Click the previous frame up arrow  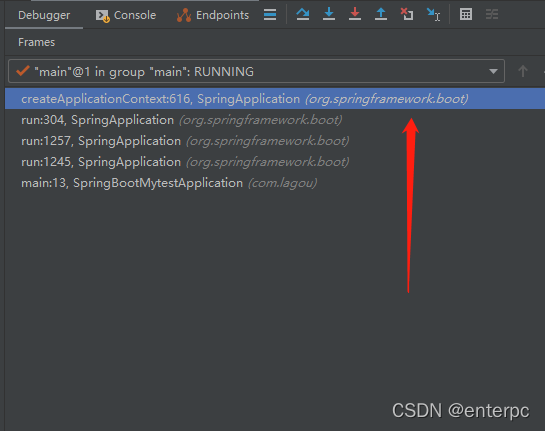coord(523,71)
